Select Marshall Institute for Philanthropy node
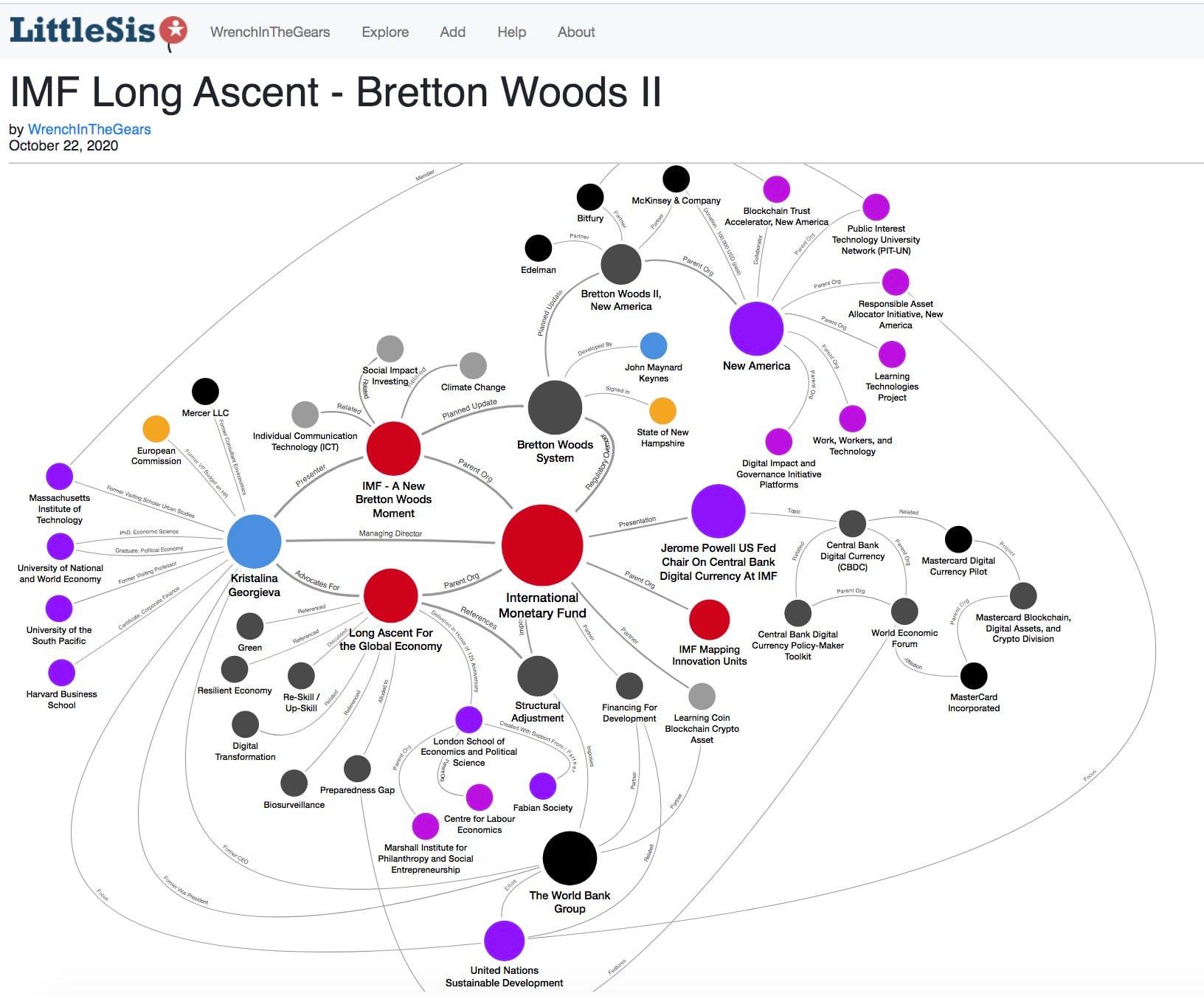This screenshot has width=1204, height=996. [x=425, y=826]
